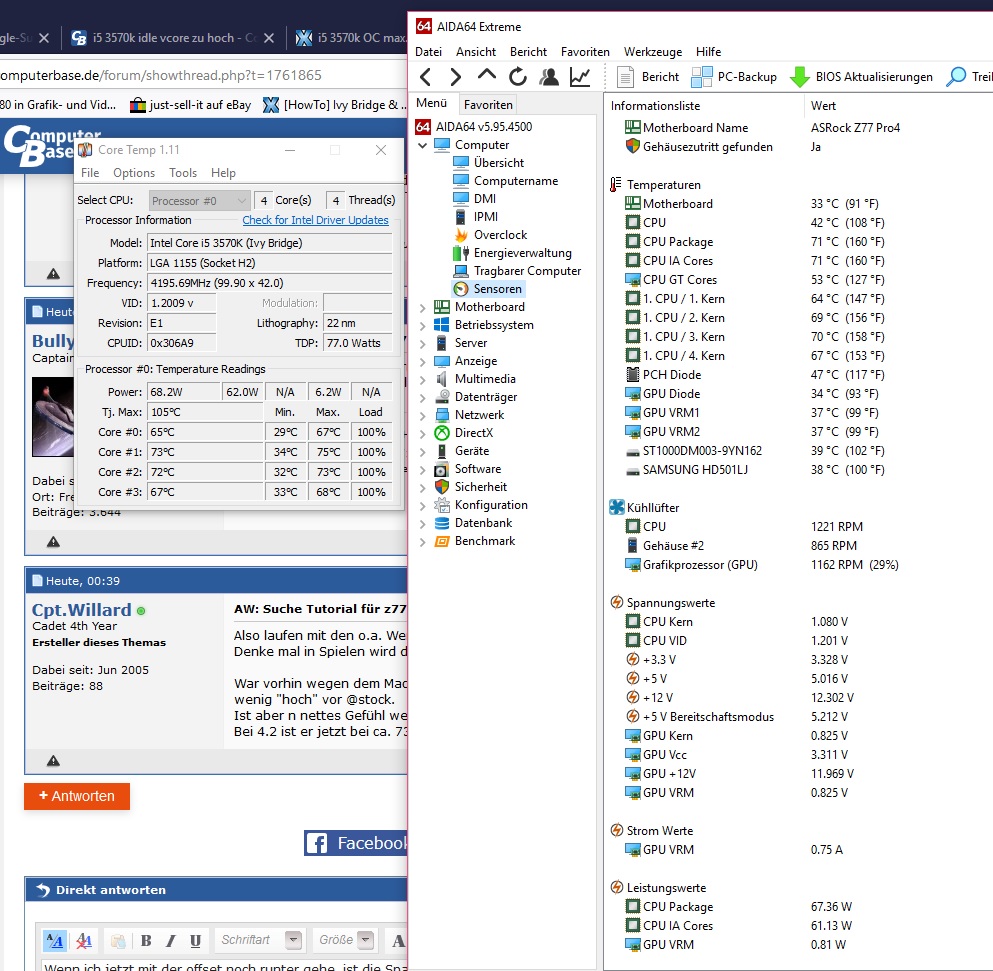The width and height of the screenshot is (993, 971).
Task: Click the AIDA64 v5.95.4500 root icon
Action: pos(423,127)
